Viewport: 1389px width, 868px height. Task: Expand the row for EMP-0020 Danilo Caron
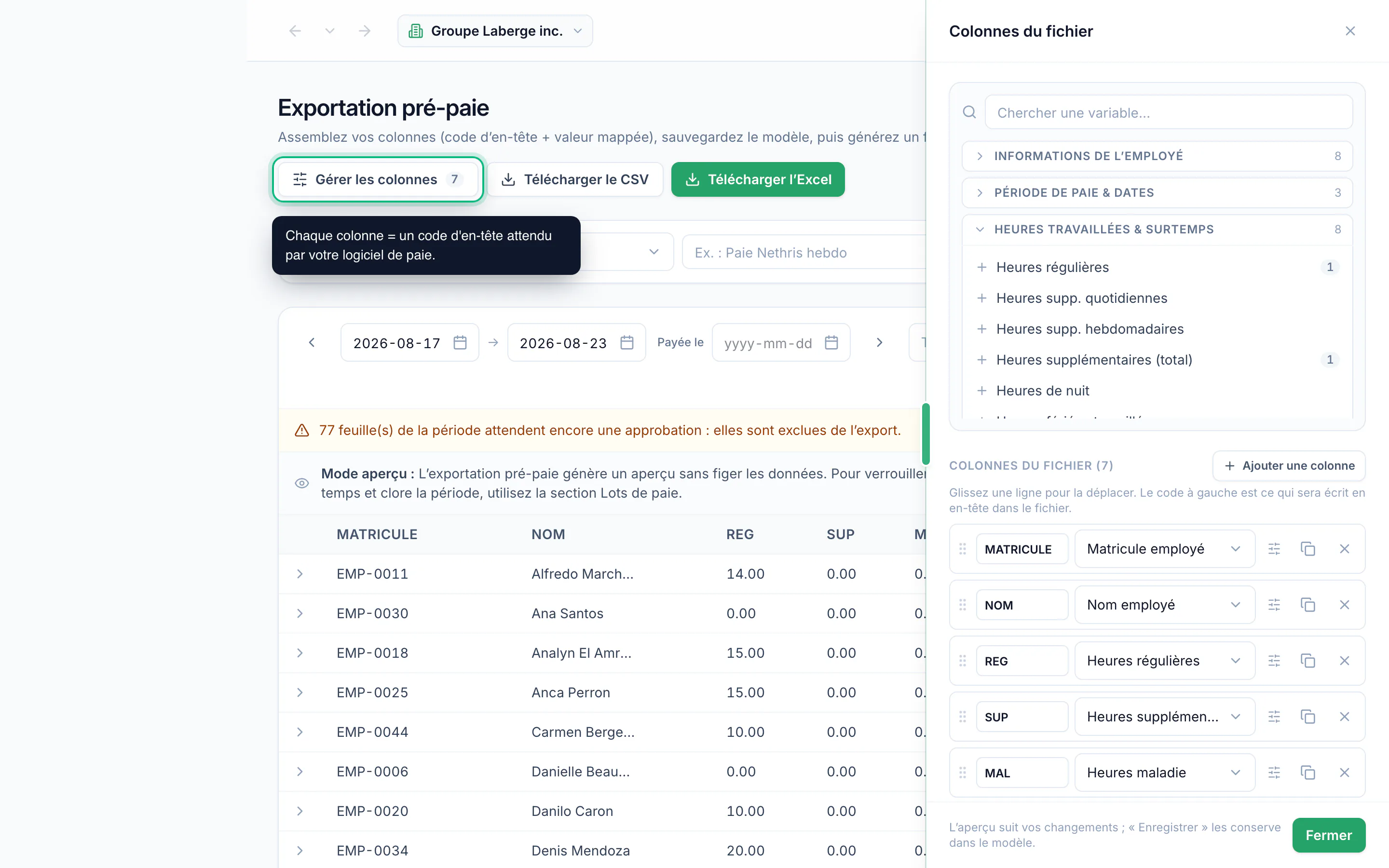pos(300,811)
